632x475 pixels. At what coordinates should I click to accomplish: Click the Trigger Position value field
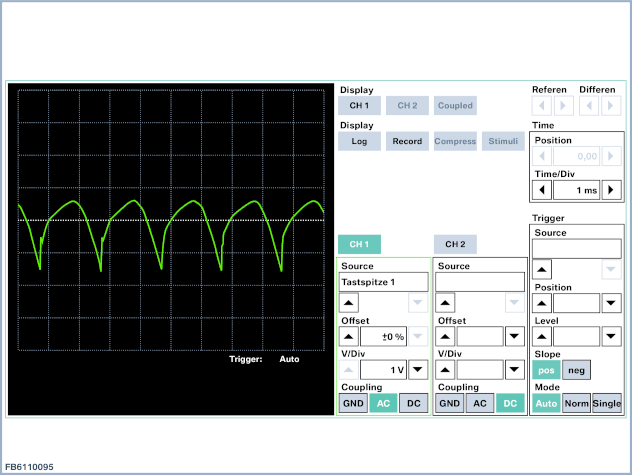click(x=576, y=303)
